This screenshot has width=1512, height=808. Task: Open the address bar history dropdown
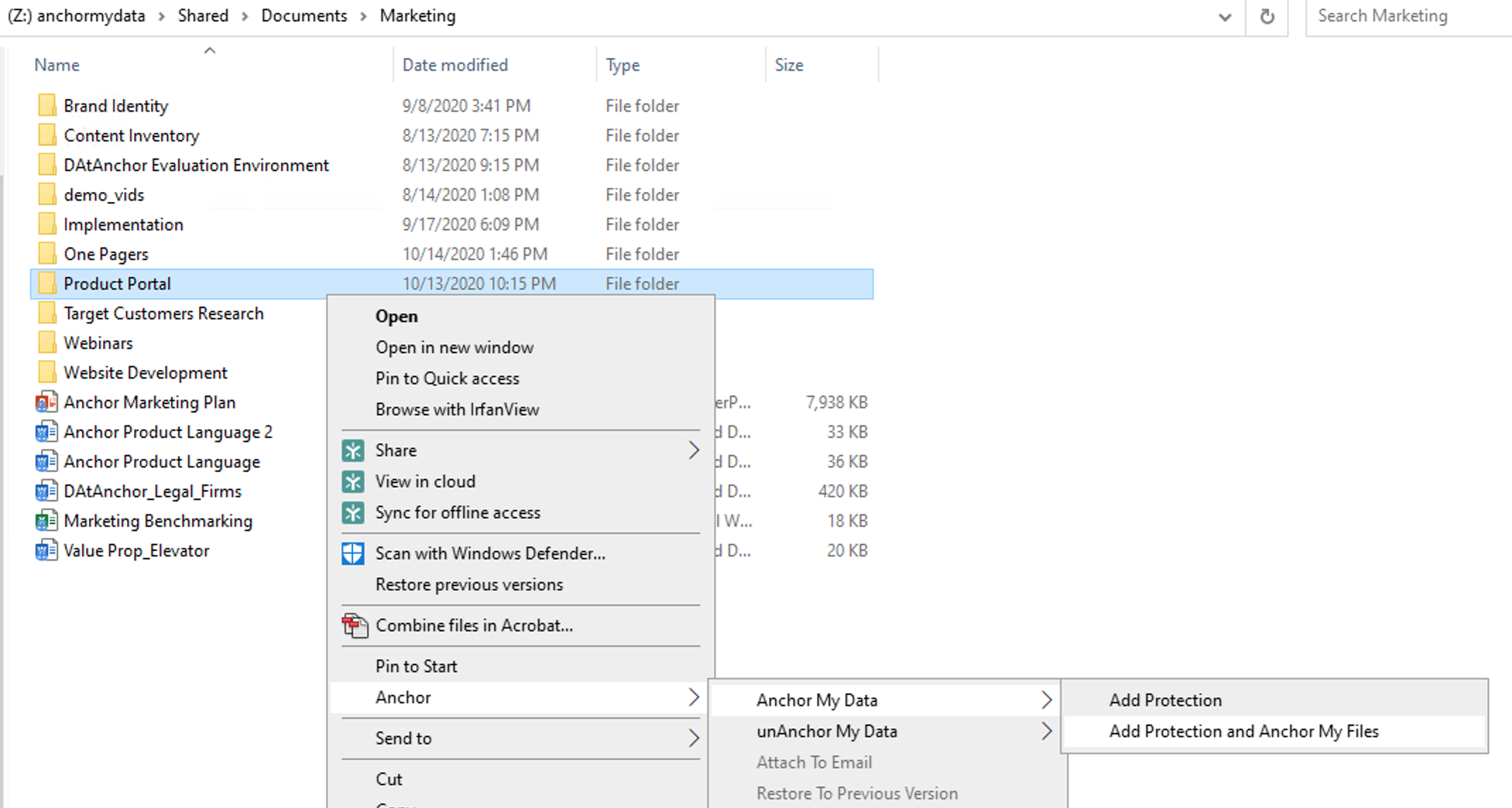(x=1225, y=17)
